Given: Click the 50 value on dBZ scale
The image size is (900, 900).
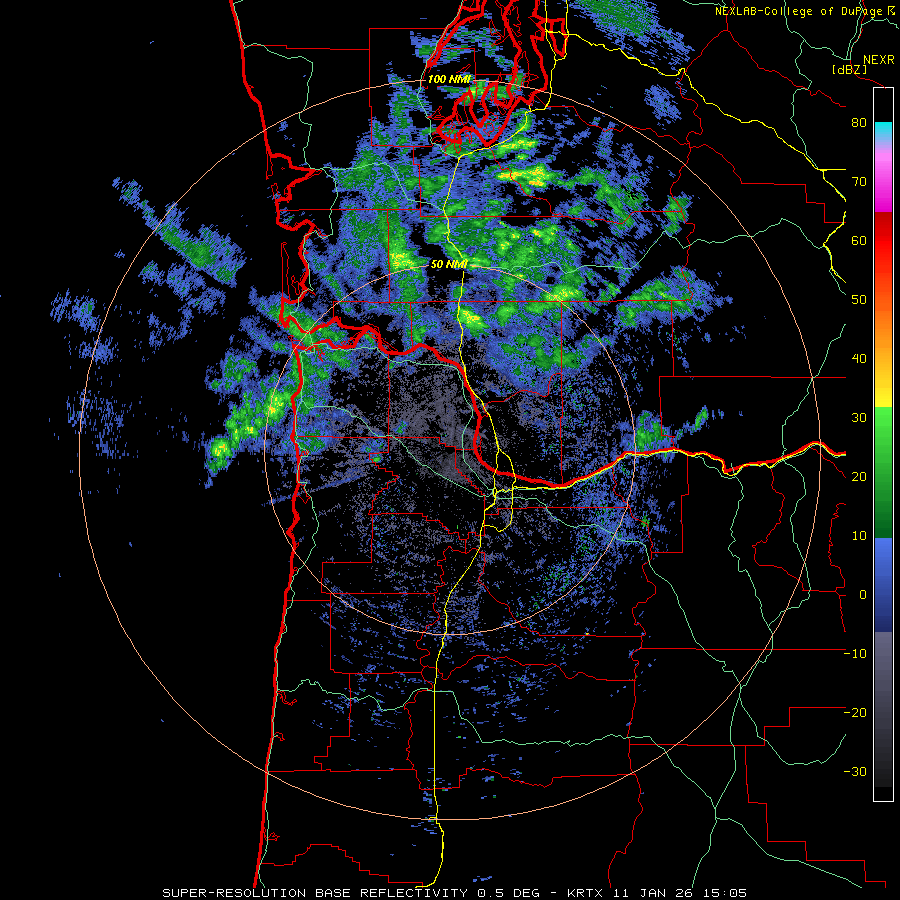Looking at the screenshot, I should coord(859,300).
